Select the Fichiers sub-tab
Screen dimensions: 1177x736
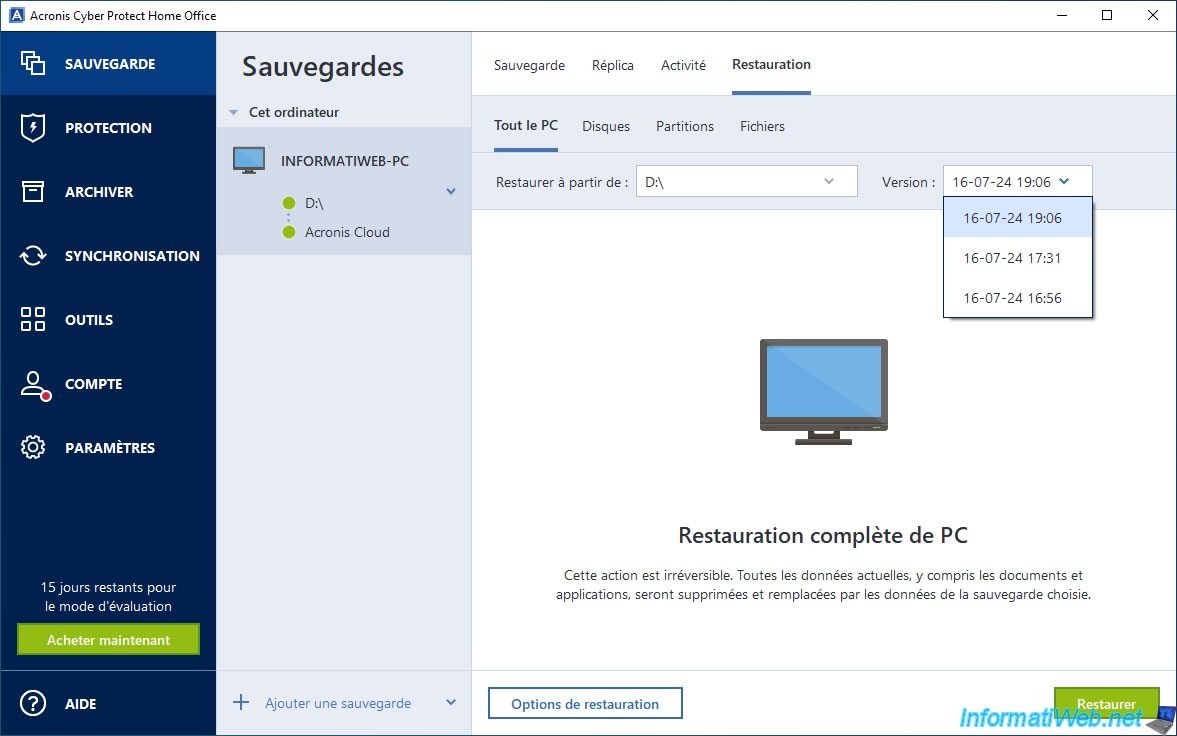[762, 126]
